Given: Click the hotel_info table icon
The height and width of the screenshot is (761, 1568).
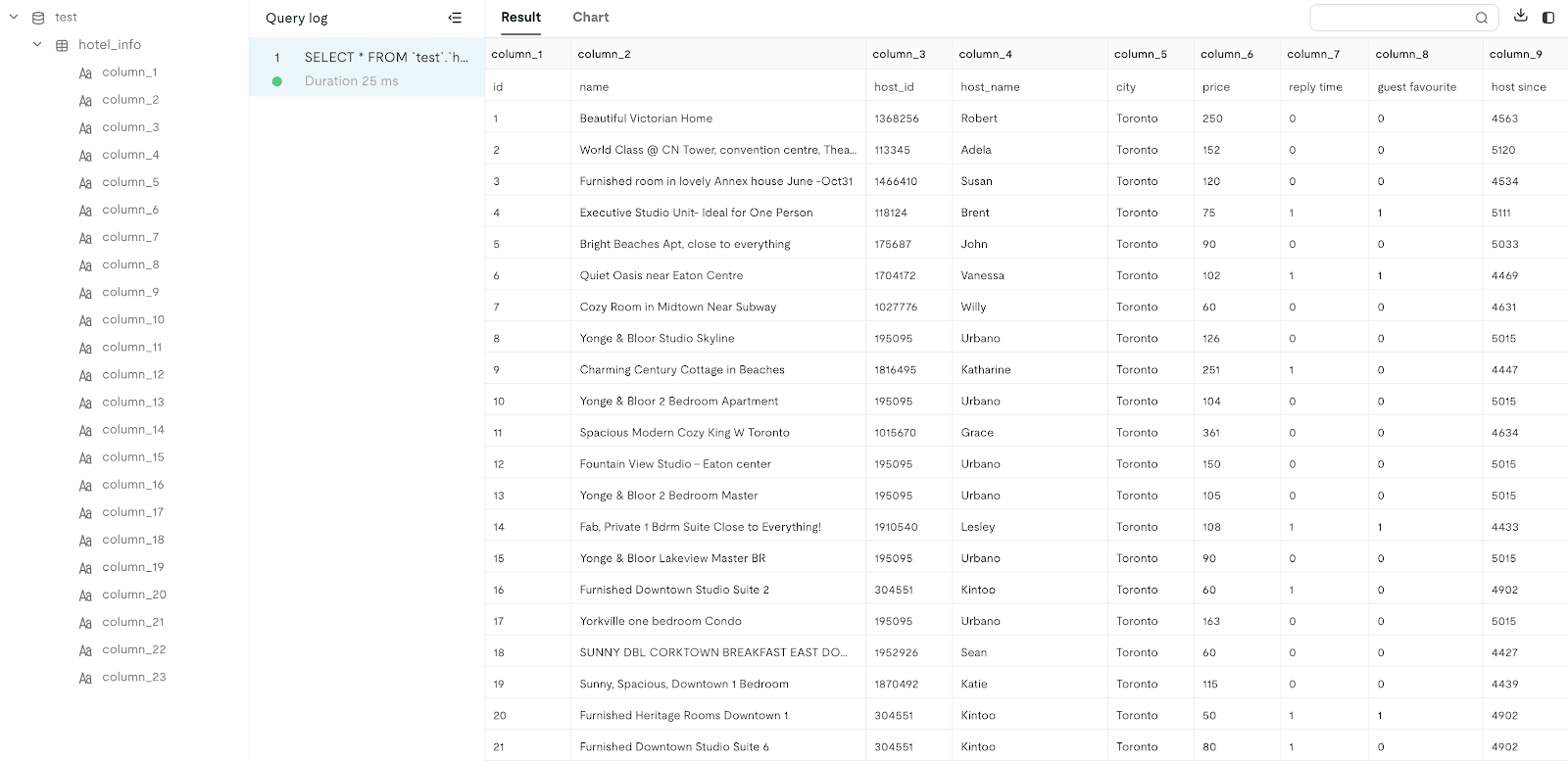Looking at the screenshot, I should pos(62,45).
